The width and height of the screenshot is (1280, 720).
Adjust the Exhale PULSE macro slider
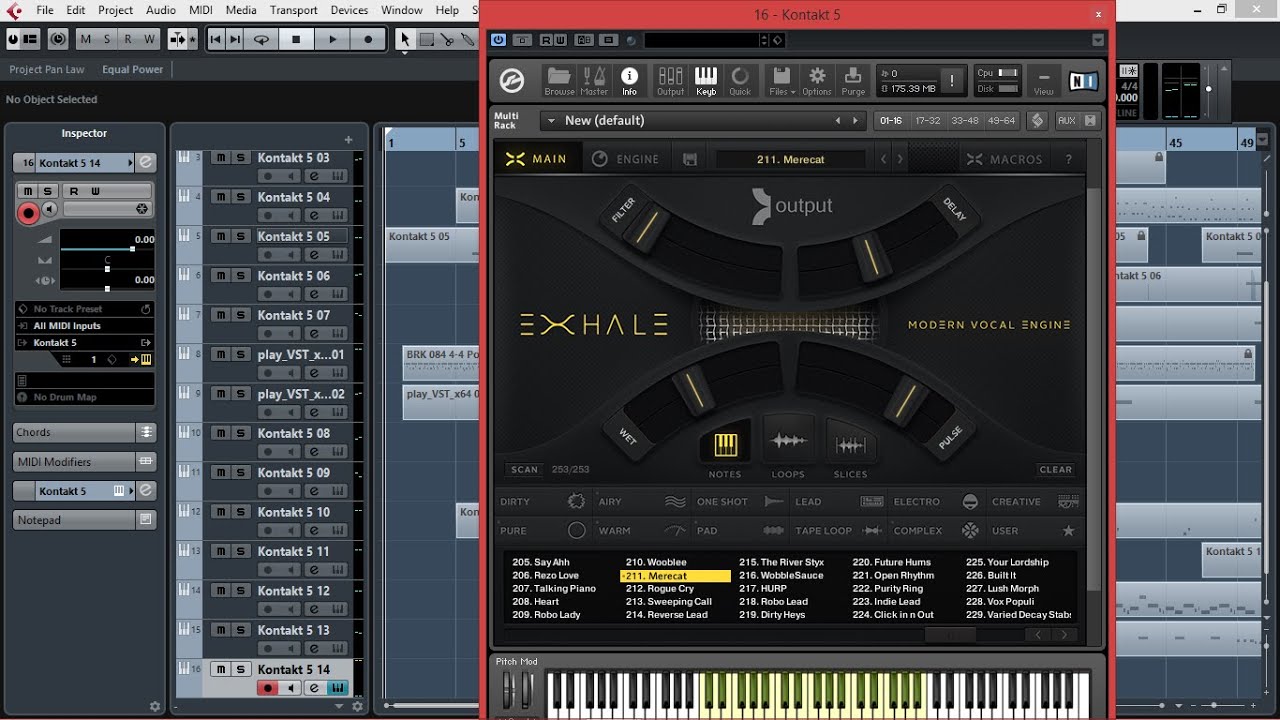(906, 400)
